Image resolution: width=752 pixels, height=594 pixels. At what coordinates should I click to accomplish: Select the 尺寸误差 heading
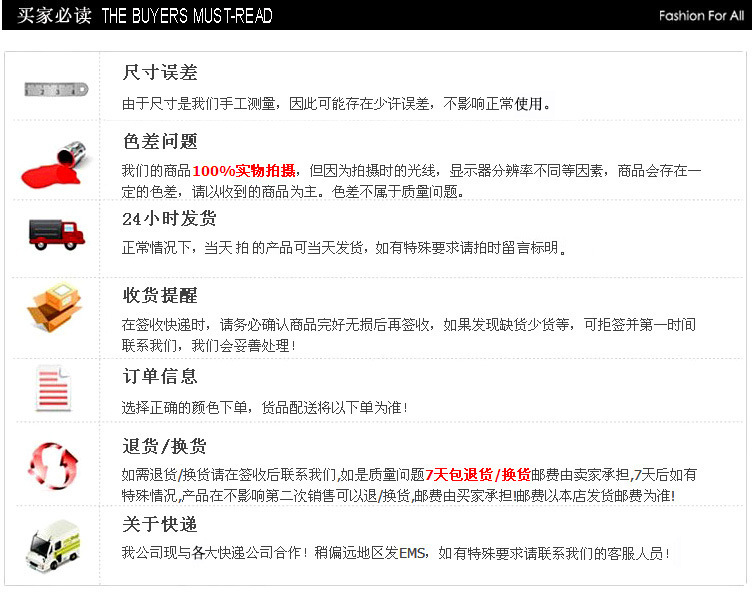(x=160, y=72)
